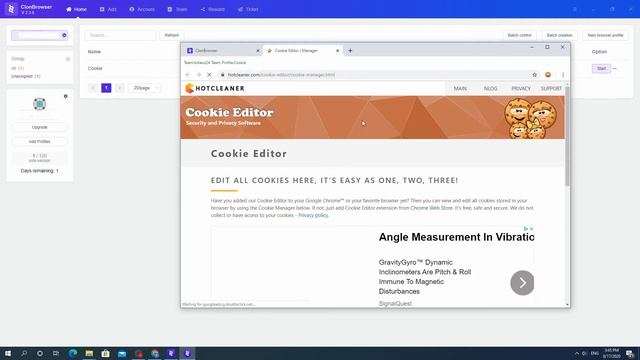Open the PRIVACY site menu item
640x360 pixels.
click(521, 89)
